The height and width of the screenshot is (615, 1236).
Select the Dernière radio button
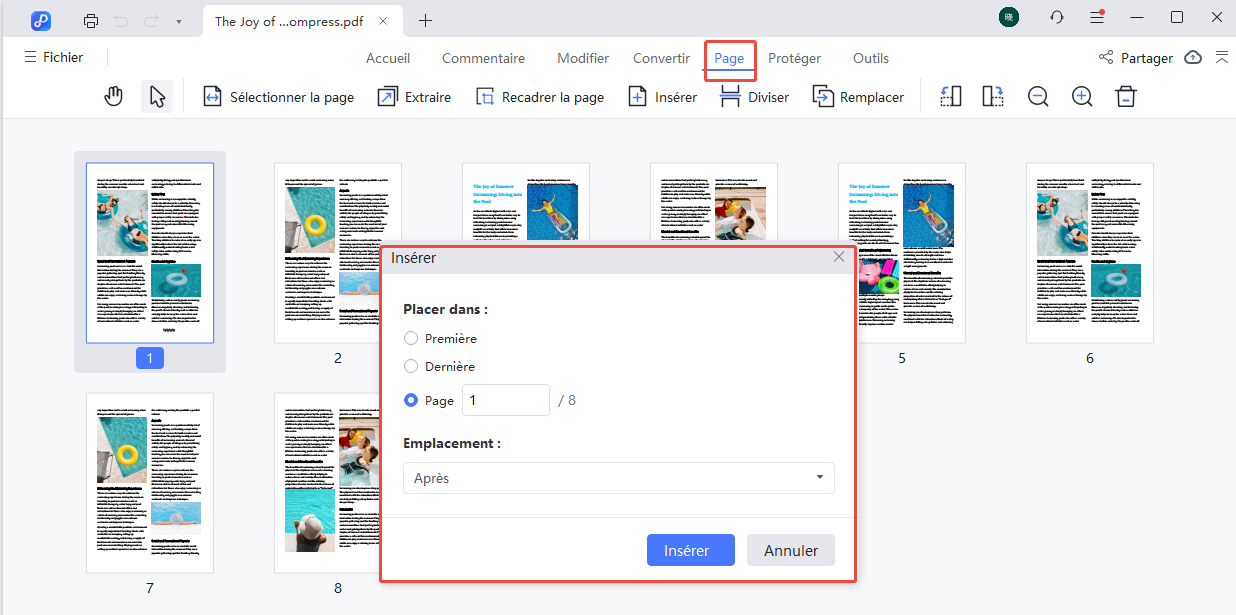(410, 366)
